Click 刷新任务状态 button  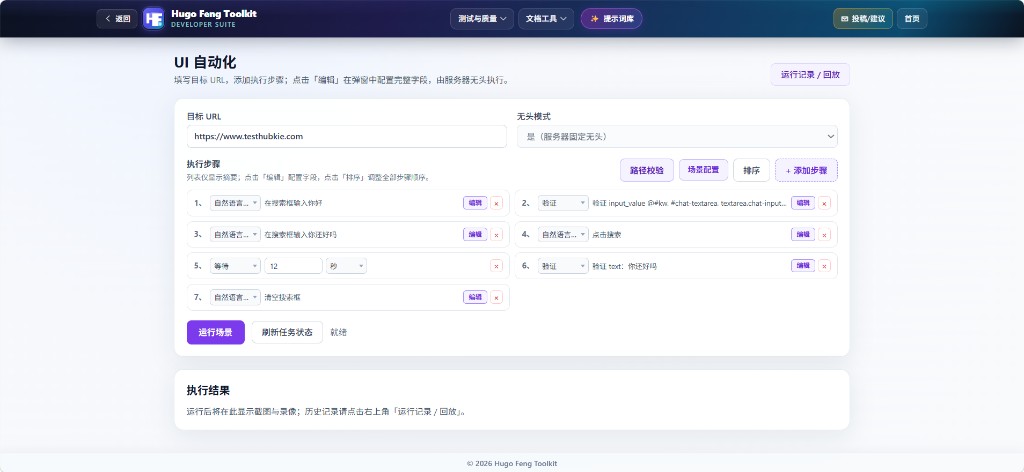pyautogui.click(x=287, y=332)
